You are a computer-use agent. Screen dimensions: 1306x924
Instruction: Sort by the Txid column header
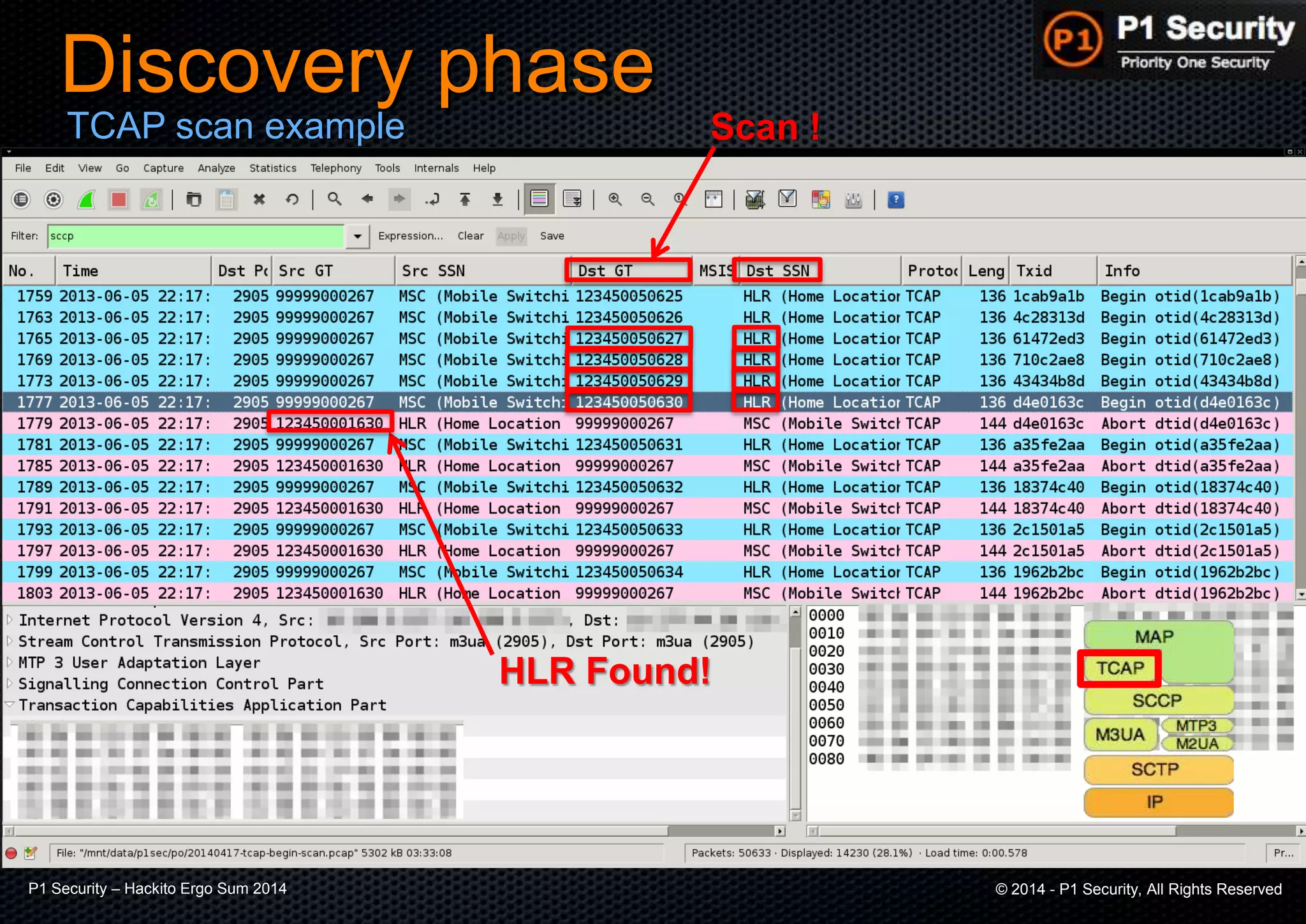1053,271
